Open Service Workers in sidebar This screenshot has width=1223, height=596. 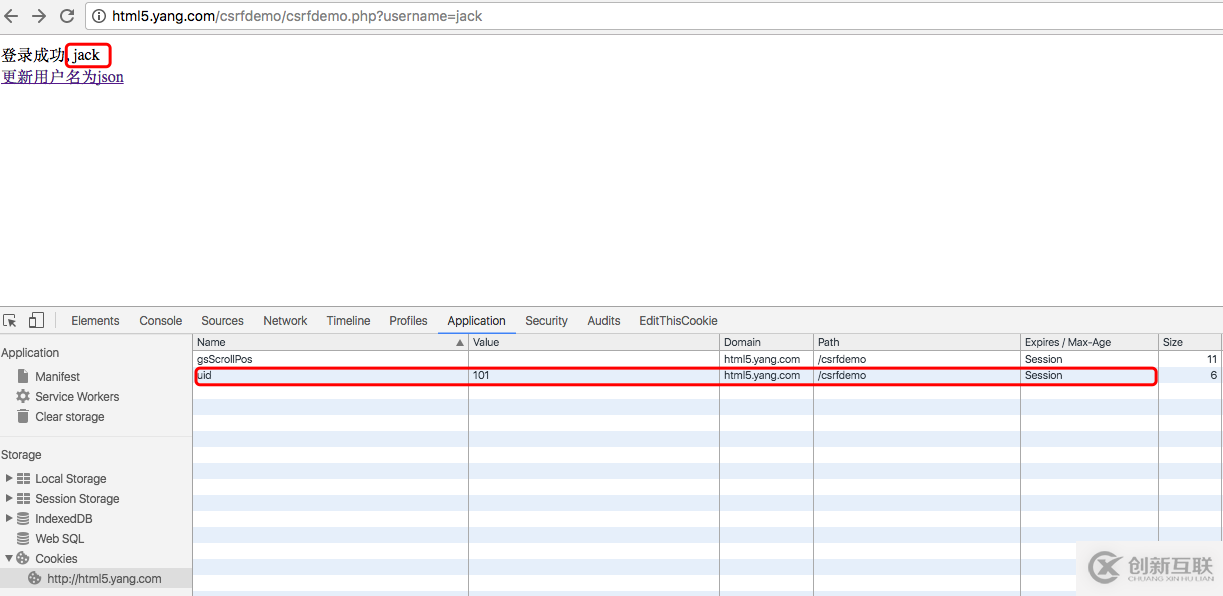click(x=76, y=397)
